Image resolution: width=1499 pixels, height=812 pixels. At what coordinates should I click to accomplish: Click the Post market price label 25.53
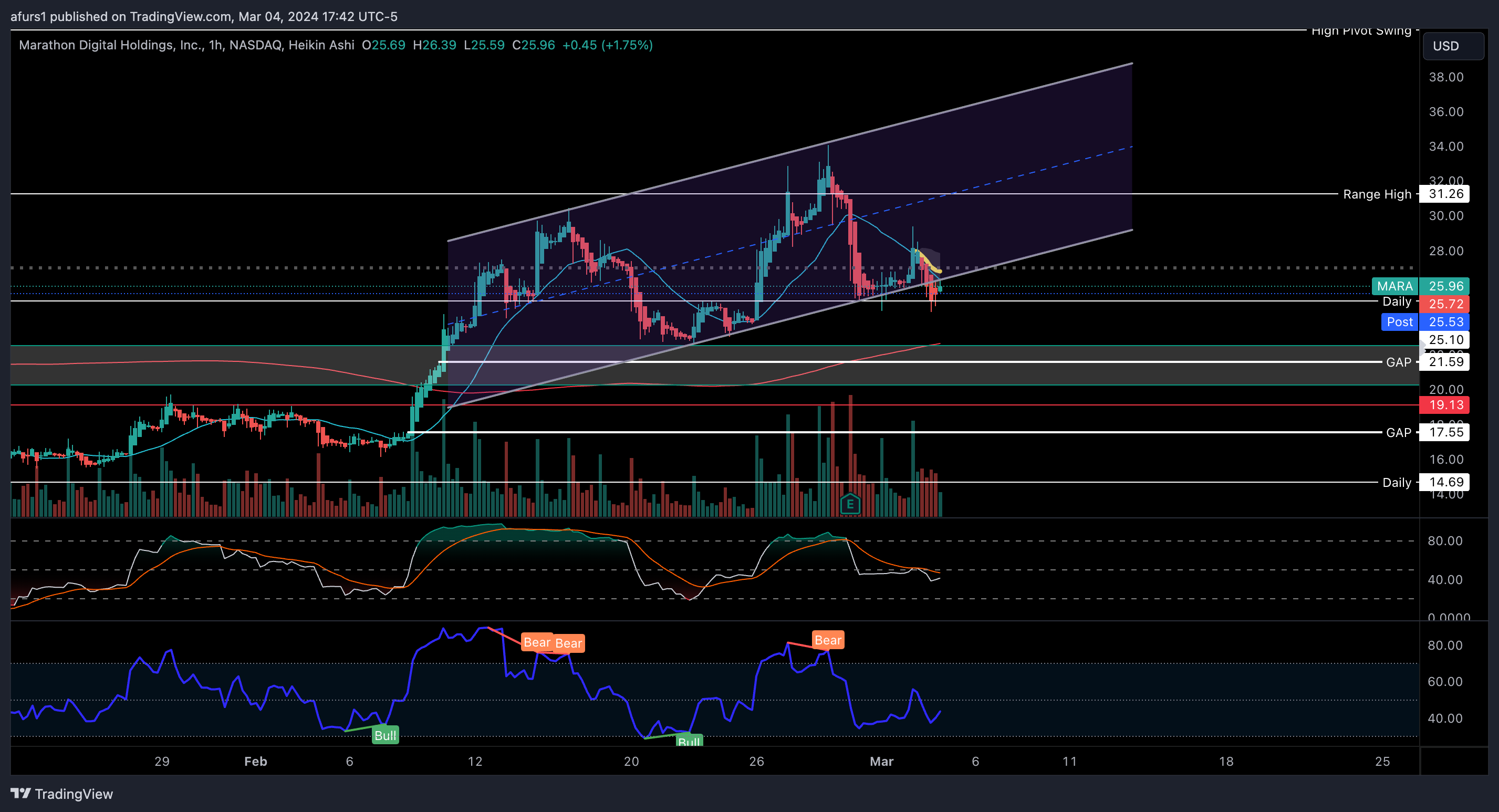pyautogui.click(x=1425, y=322)
